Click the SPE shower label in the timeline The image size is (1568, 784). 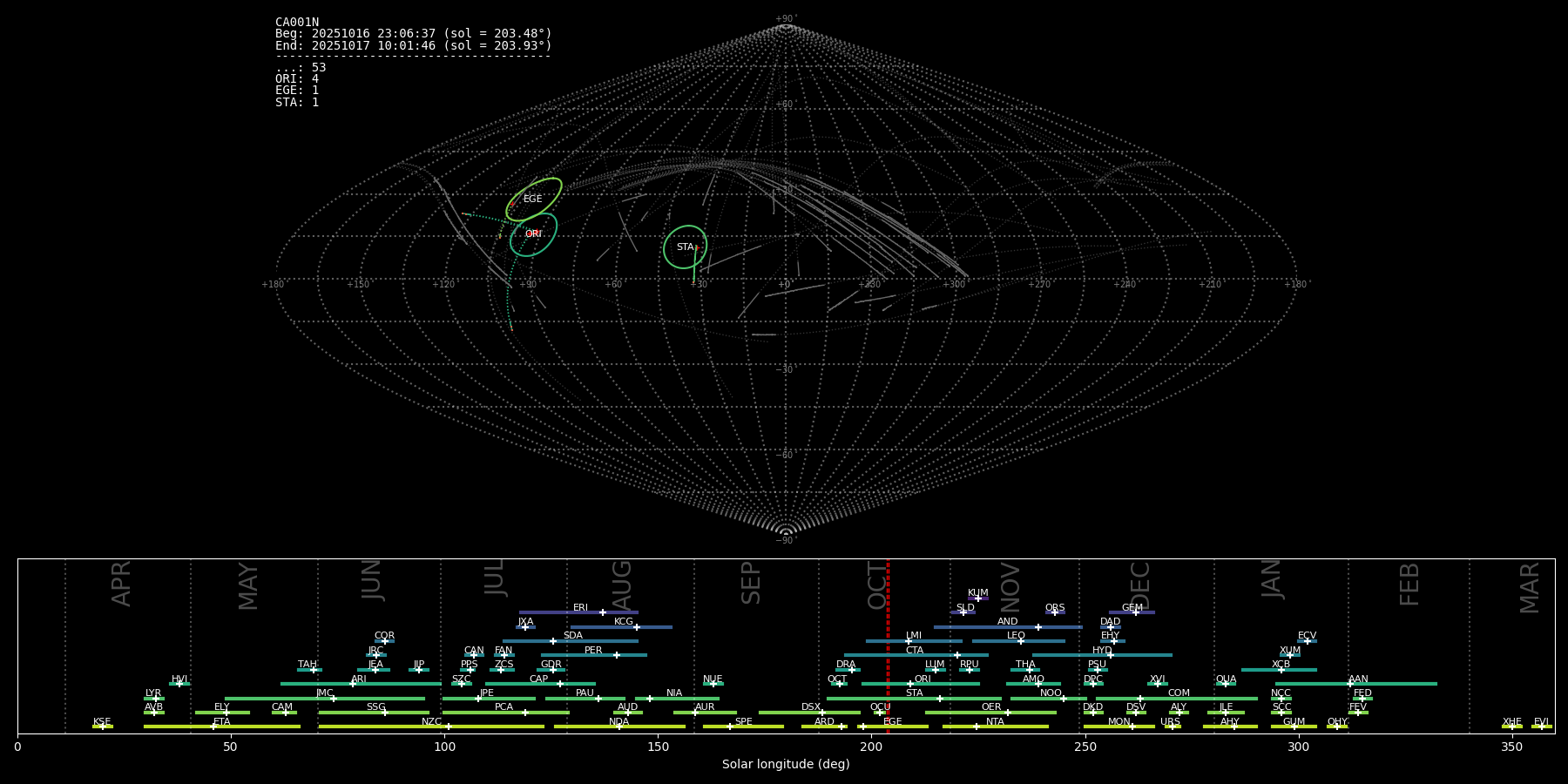click(744, 722)
